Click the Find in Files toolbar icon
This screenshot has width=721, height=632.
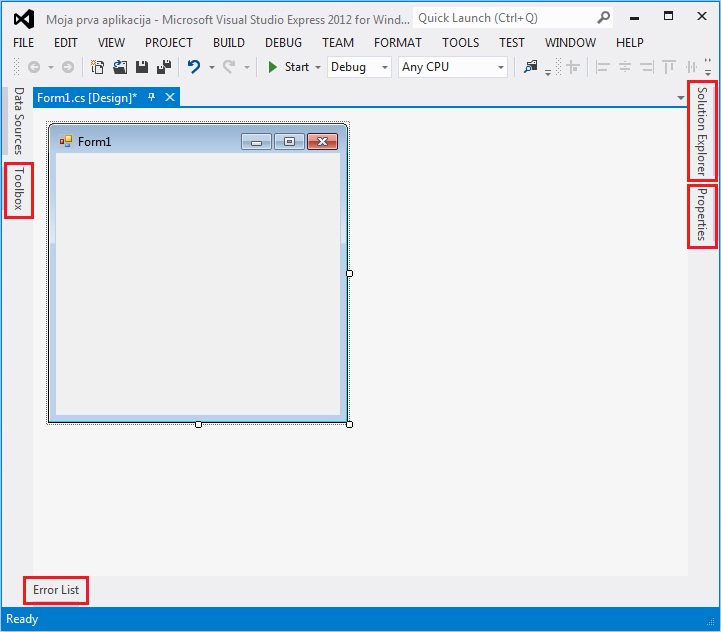coord(530,67)
